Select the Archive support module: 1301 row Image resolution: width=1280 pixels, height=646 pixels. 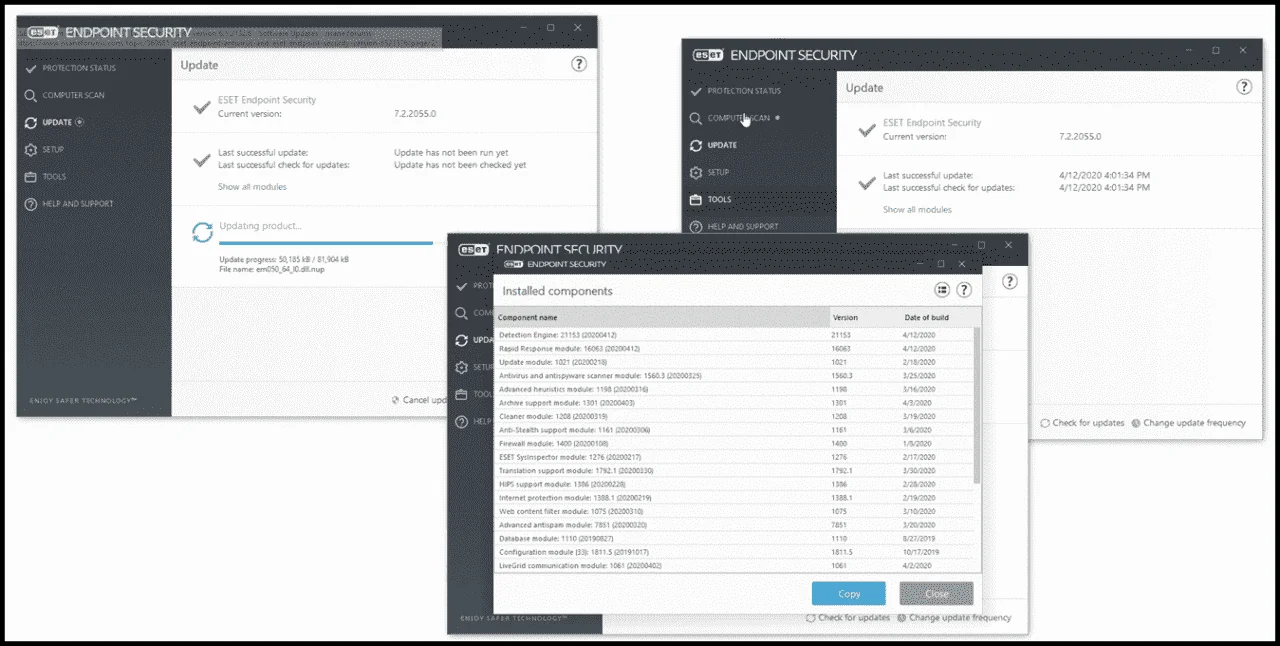tap(734, 402)
